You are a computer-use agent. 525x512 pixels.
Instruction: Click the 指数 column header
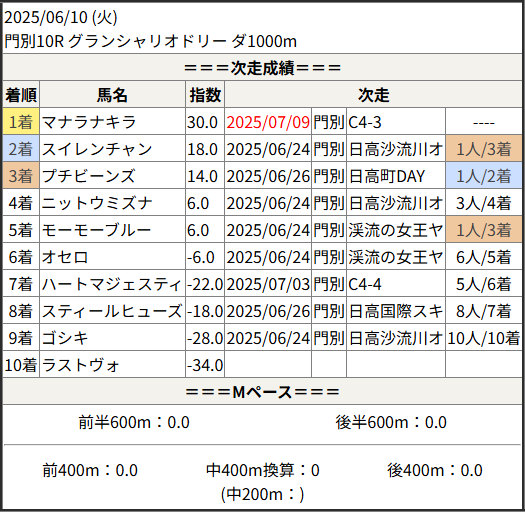coord(205,94)
